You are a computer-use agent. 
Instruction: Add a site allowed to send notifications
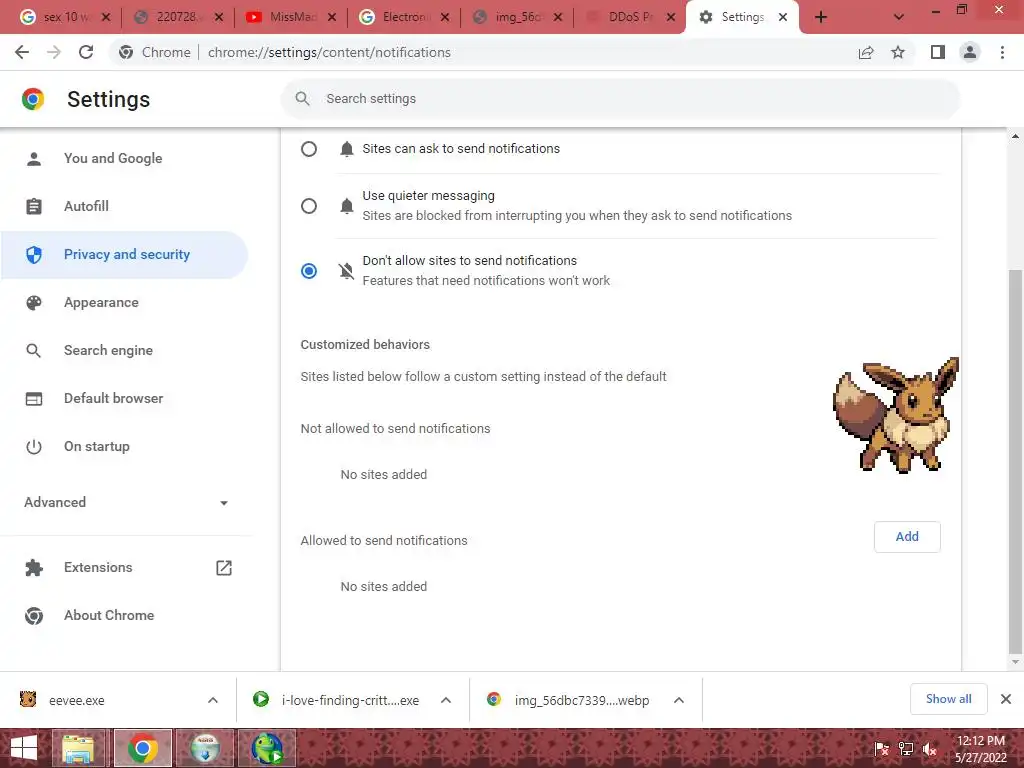point(907,537)
